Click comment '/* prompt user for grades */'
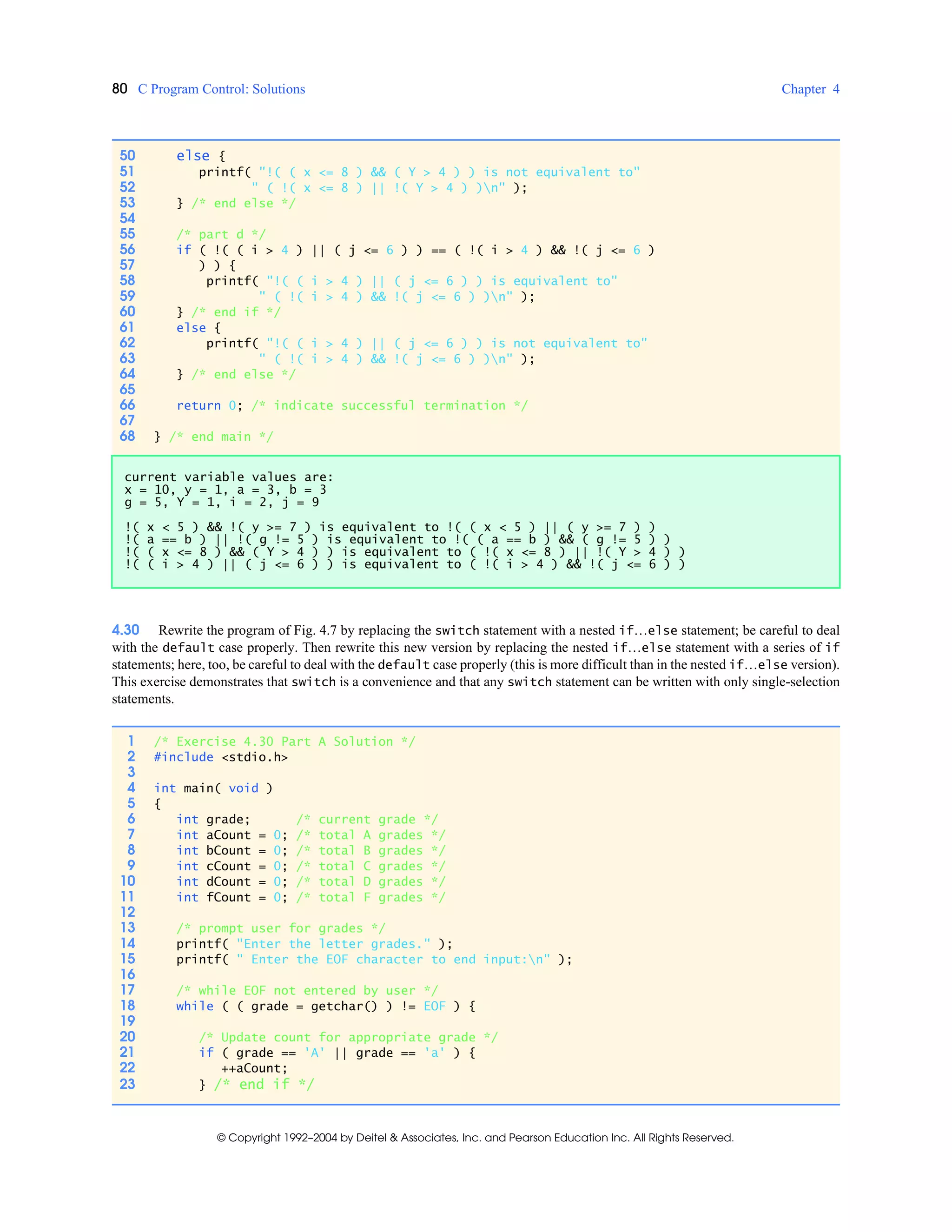 (281, 928)
